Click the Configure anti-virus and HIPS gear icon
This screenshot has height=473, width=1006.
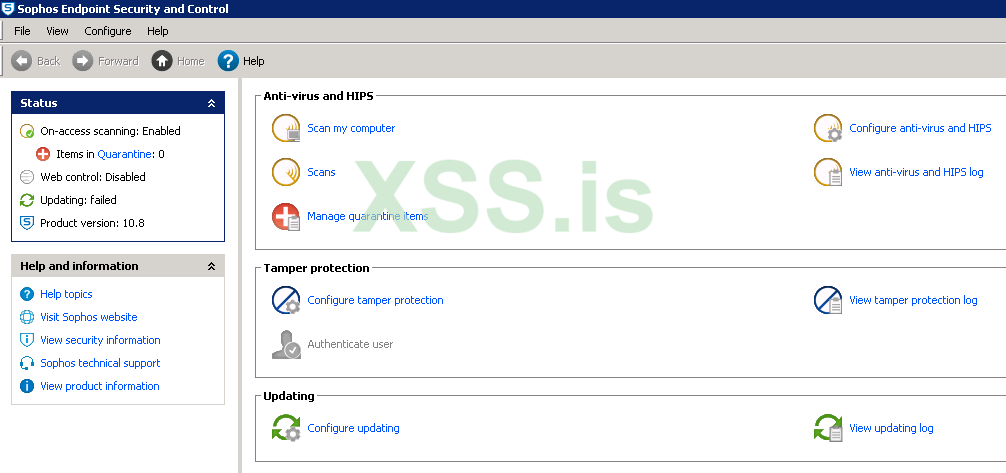coord(828,128)
